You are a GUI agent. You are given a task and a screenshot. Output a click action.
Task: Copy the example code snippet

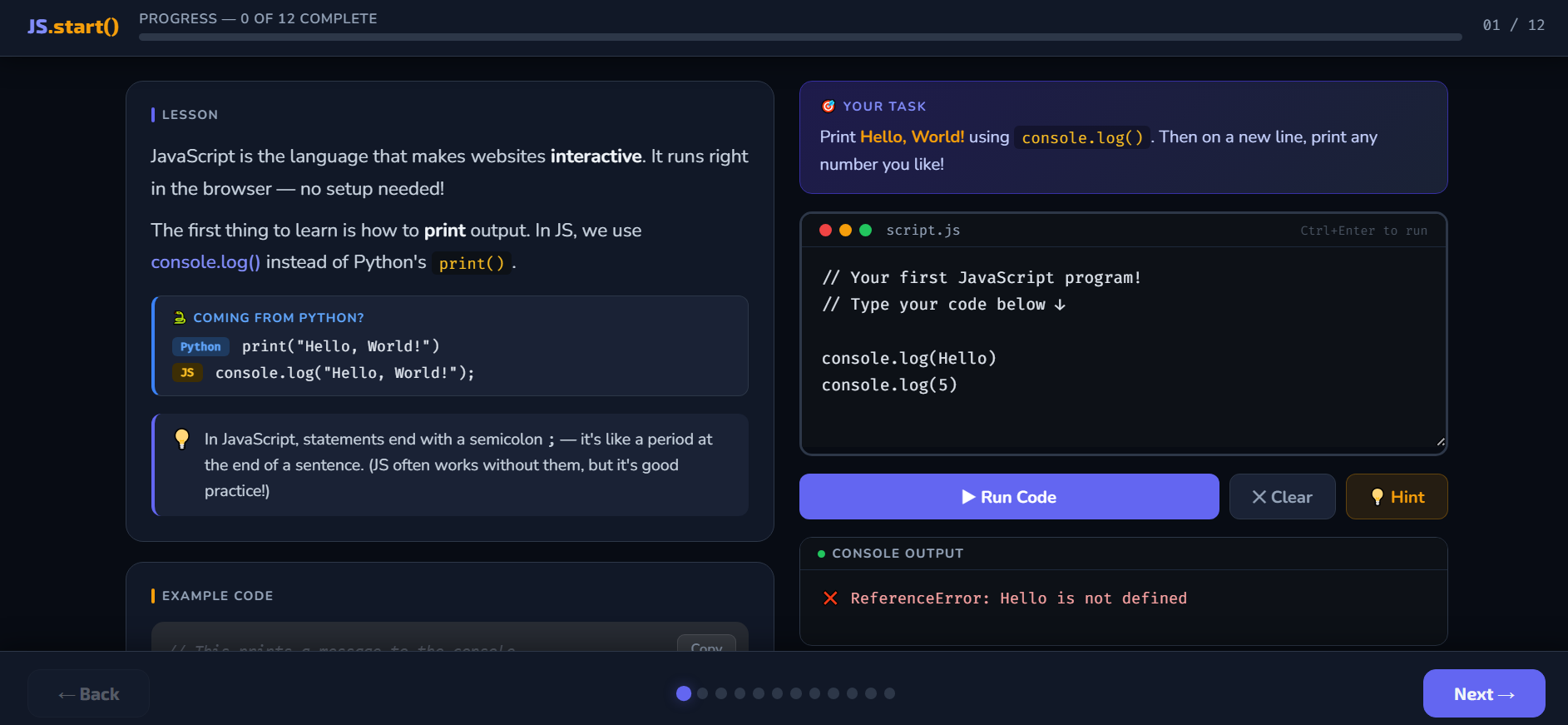[x=706, y=645]
